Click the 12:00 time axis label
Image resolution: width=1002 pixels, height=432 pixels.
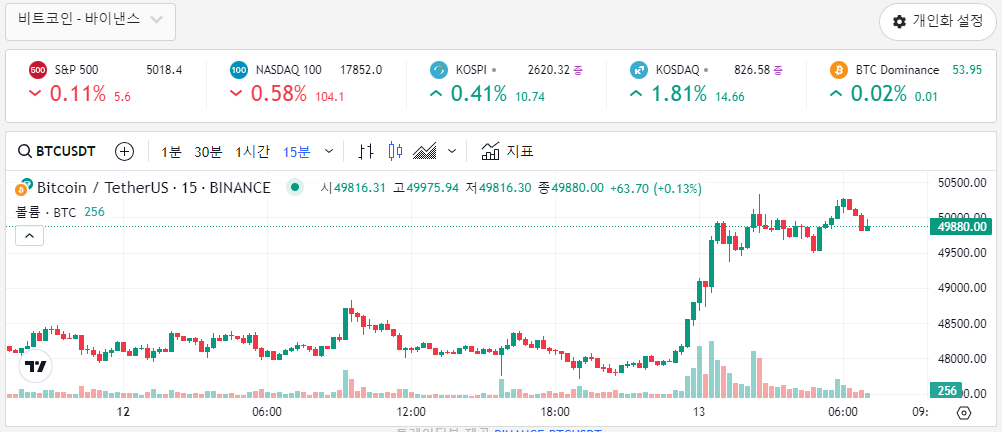tap(411, 412)
